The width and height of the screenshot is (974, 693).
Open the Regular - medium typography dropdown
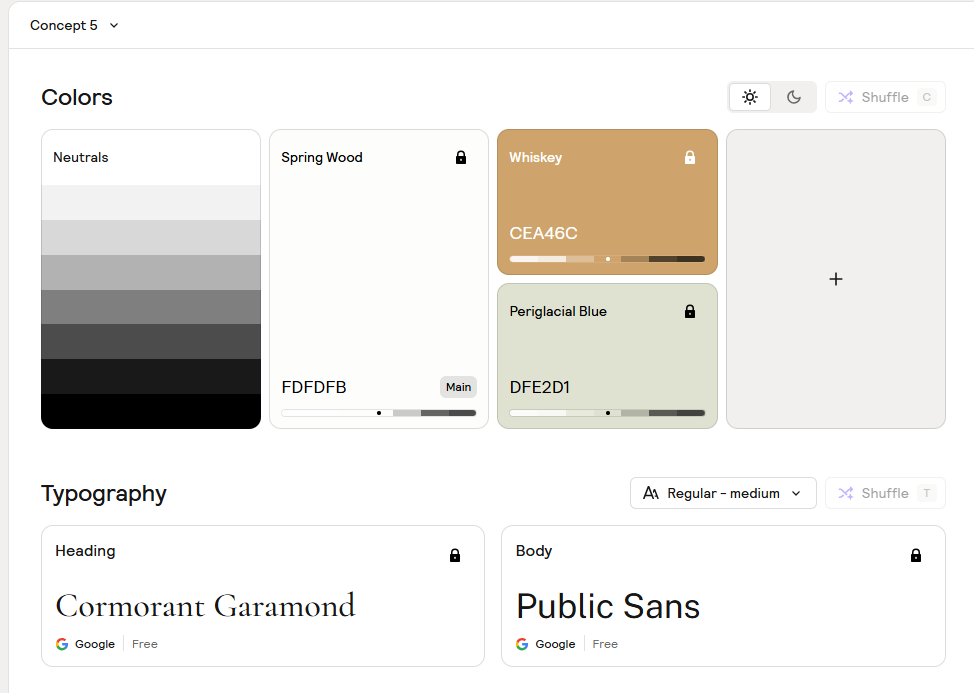tap(723, 493)
